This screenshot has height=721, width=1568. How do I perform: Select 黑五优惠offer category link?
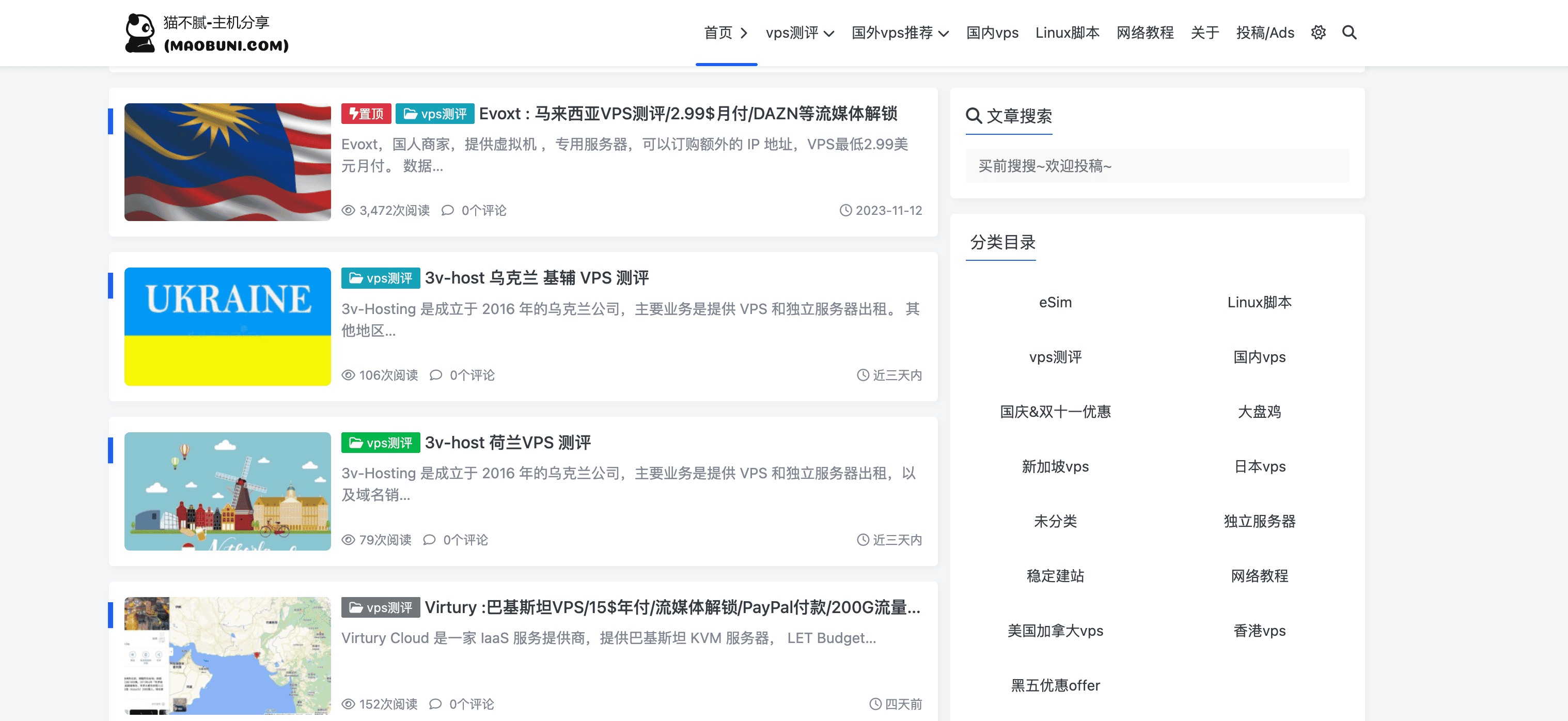click(1055, 685)
